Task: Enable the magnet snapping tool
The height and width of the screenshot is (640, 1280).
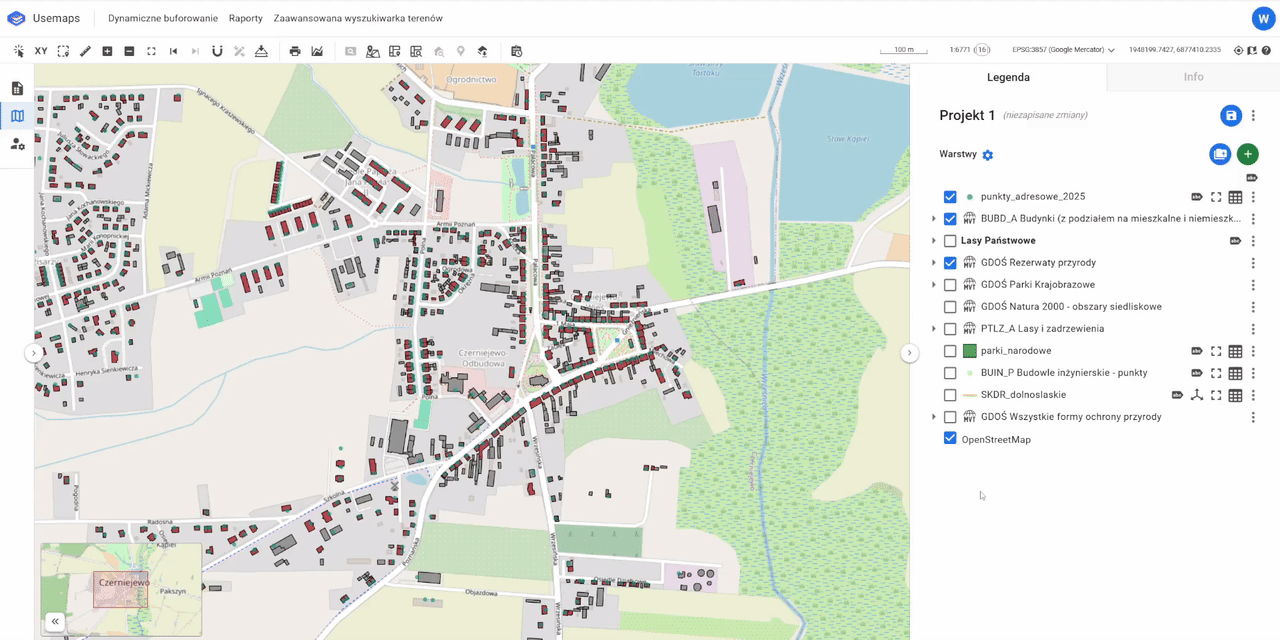Action: pyautogui.click(x=217, y=51)
